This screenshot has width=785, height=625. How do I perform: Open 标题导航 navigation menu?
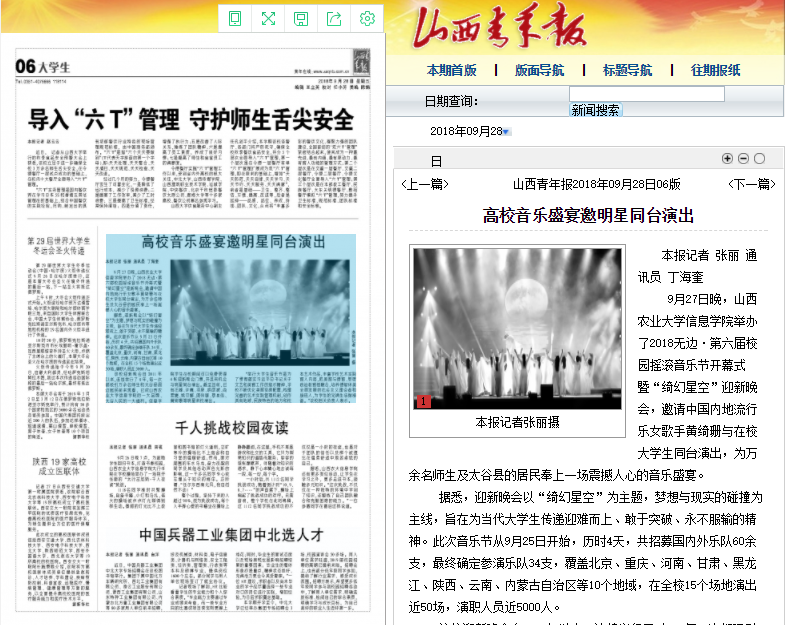(627, 70)
